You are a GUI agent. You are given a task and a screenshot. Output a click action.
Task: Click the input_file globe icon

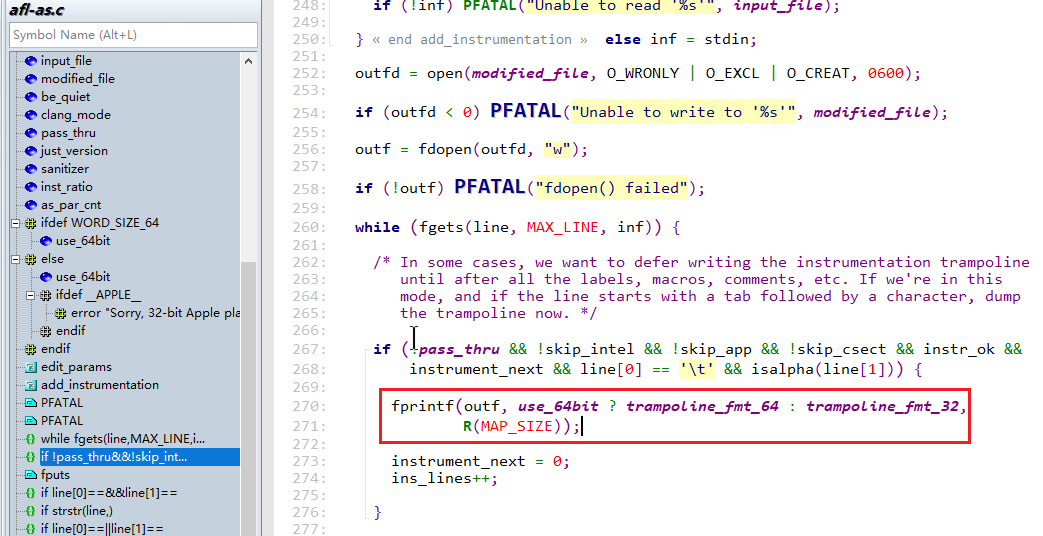31,61
